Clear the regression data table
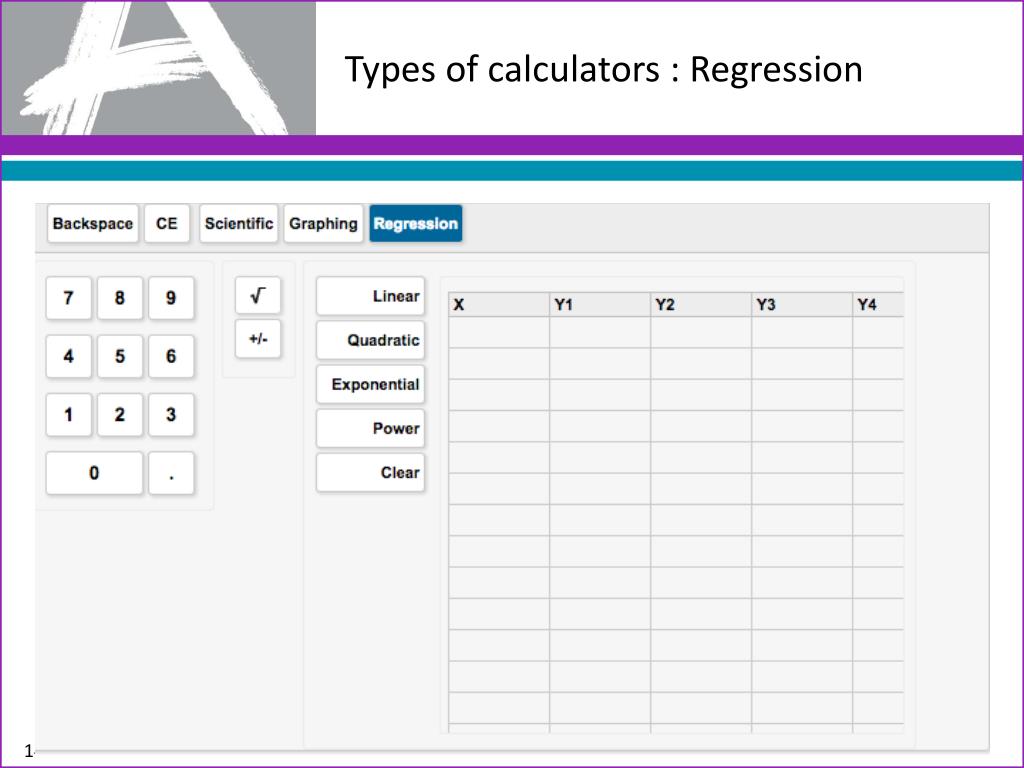 coord(371,472)
